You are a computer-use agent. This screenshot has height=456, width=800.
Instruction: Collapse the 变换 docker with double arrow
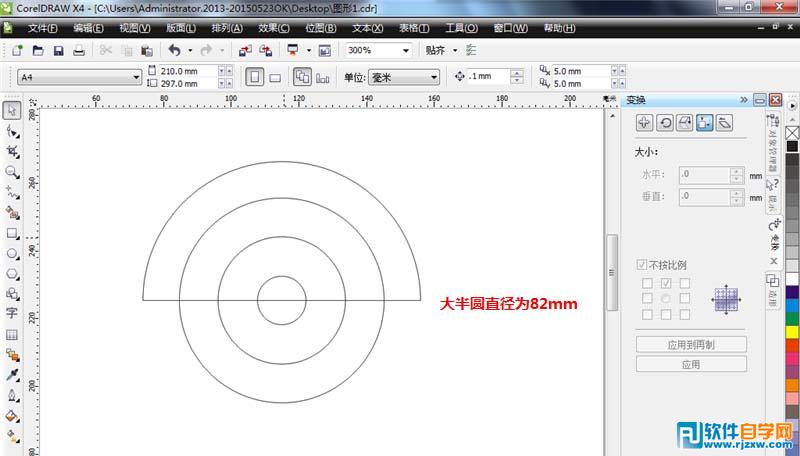(x=743, y=99)
